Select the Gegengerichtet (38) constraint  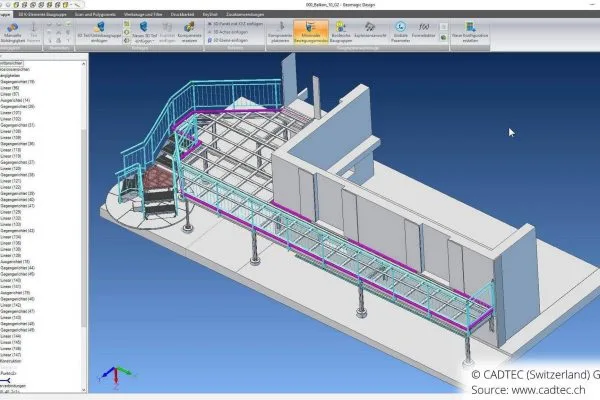coord(18,175)
